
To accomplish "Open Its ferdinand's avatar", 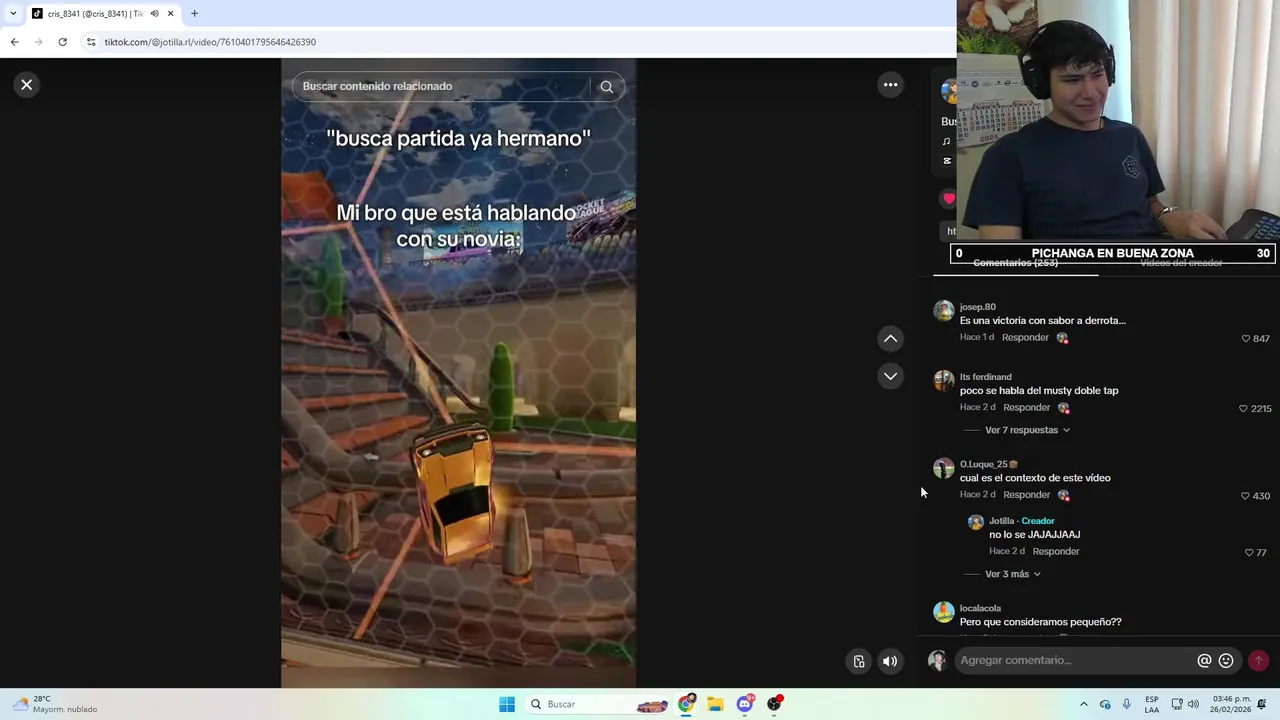I will point(944,380).
